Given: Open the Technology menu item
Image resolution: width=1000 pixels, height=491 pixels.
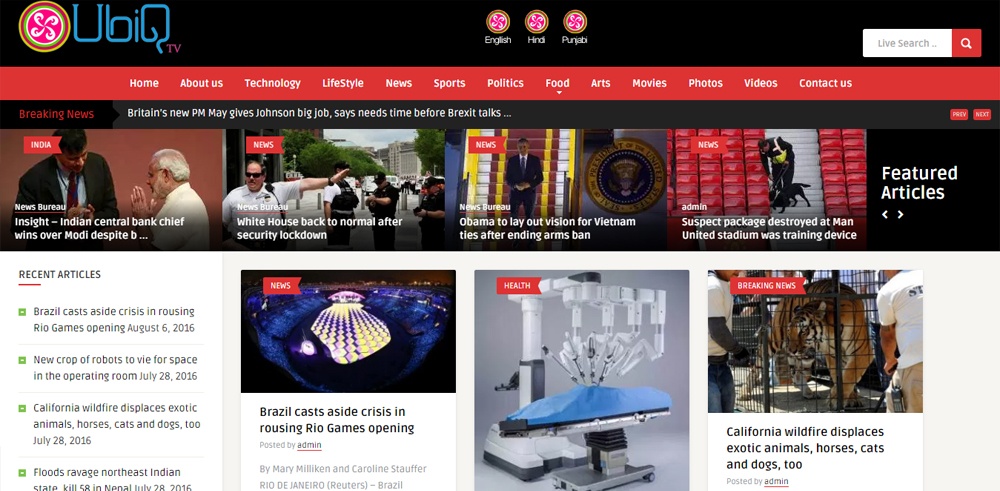Looking at the screenshot, I should [x=272, y=83].
